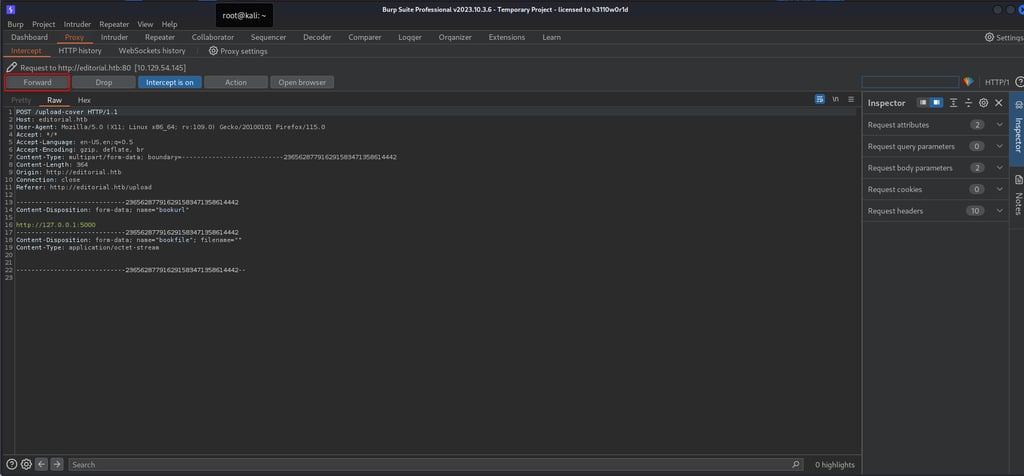Image resolution: width=1024 pixels, height=476 pixels.
Task: Open the Comparer tab
Action: 364,37
